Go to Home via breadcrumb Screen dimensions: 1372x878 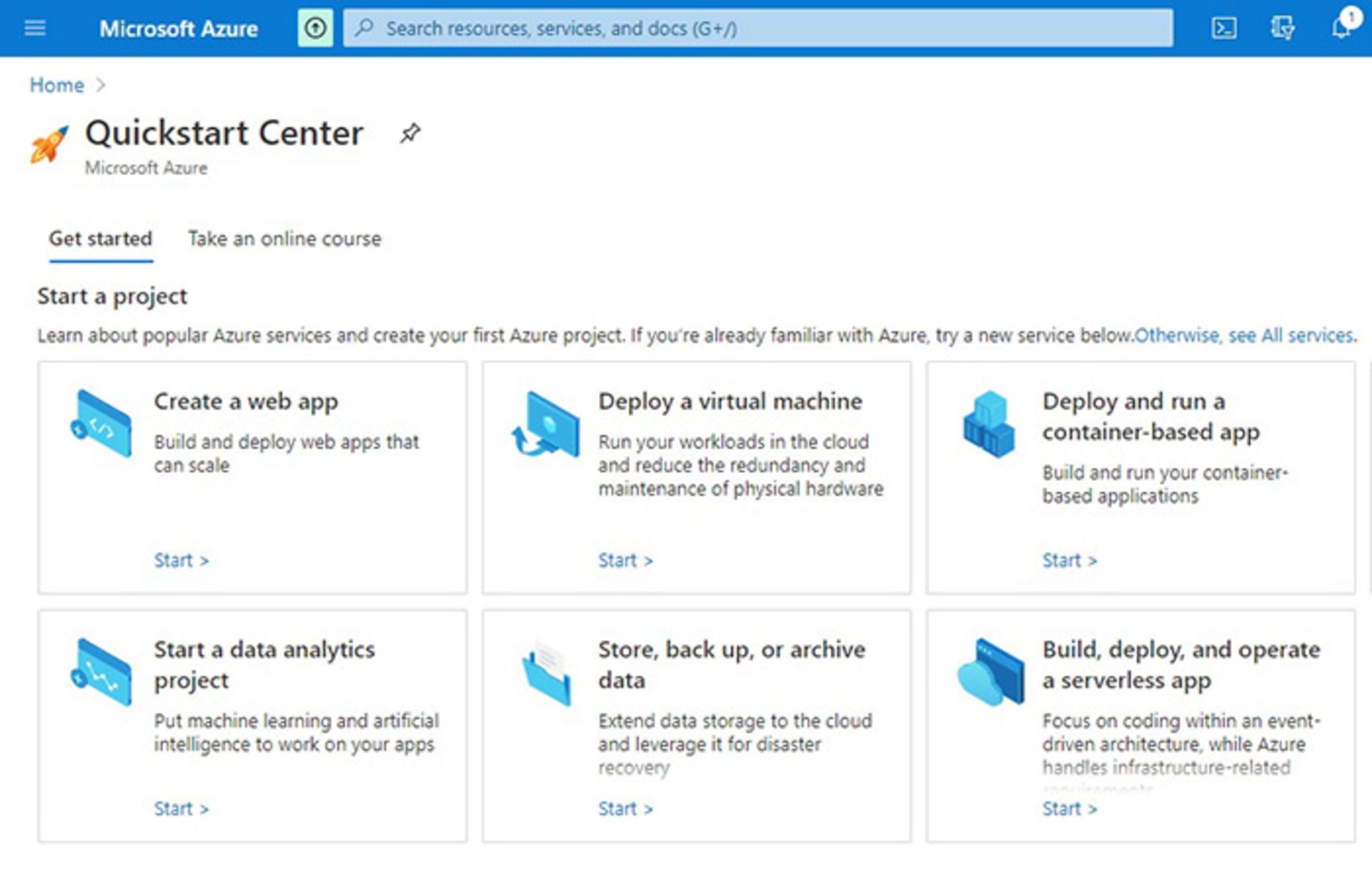57,85
